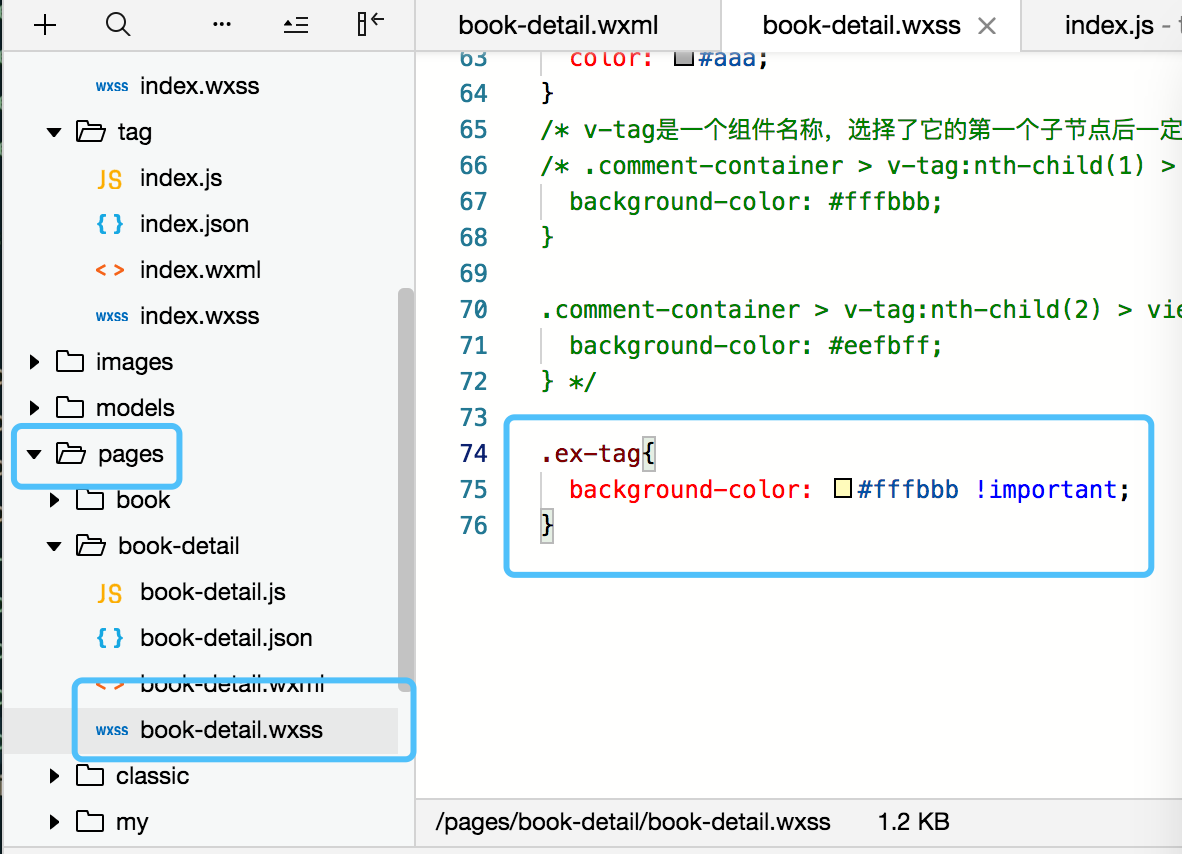Open index.json in tag folder

tap(194, 224)
